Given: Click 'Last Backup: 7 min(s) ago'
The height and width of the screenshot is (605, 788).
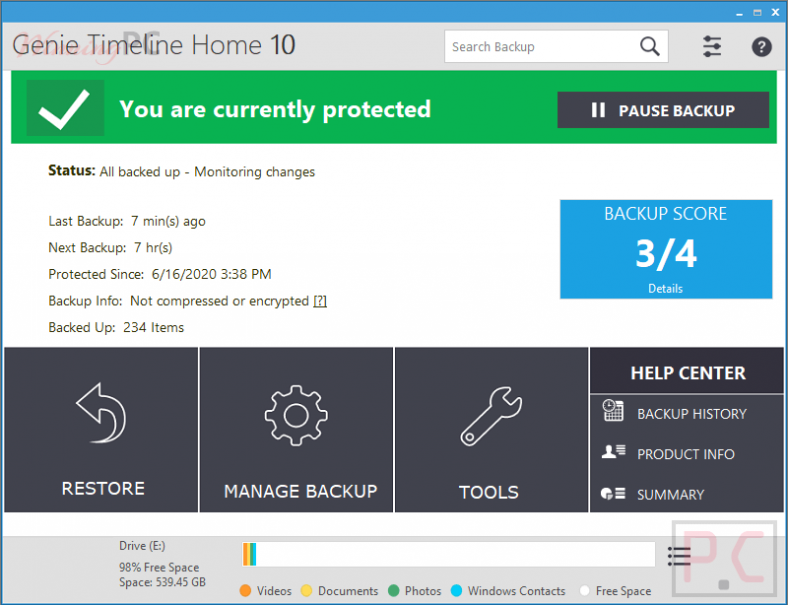Looking at the screenshot, I should point(127,221).
